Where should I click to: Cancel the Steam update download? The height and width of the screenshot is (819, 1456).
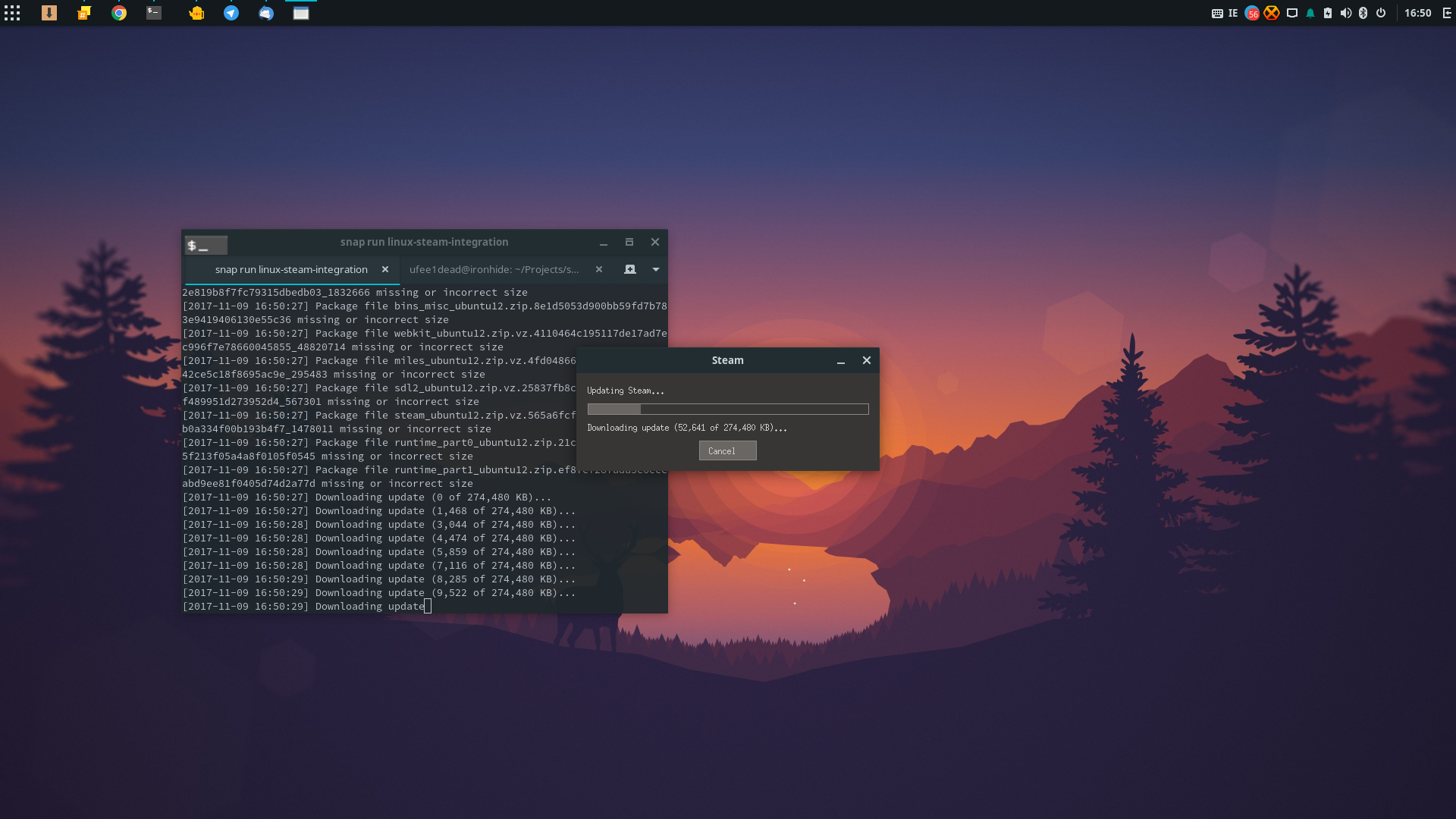point(727,450)
